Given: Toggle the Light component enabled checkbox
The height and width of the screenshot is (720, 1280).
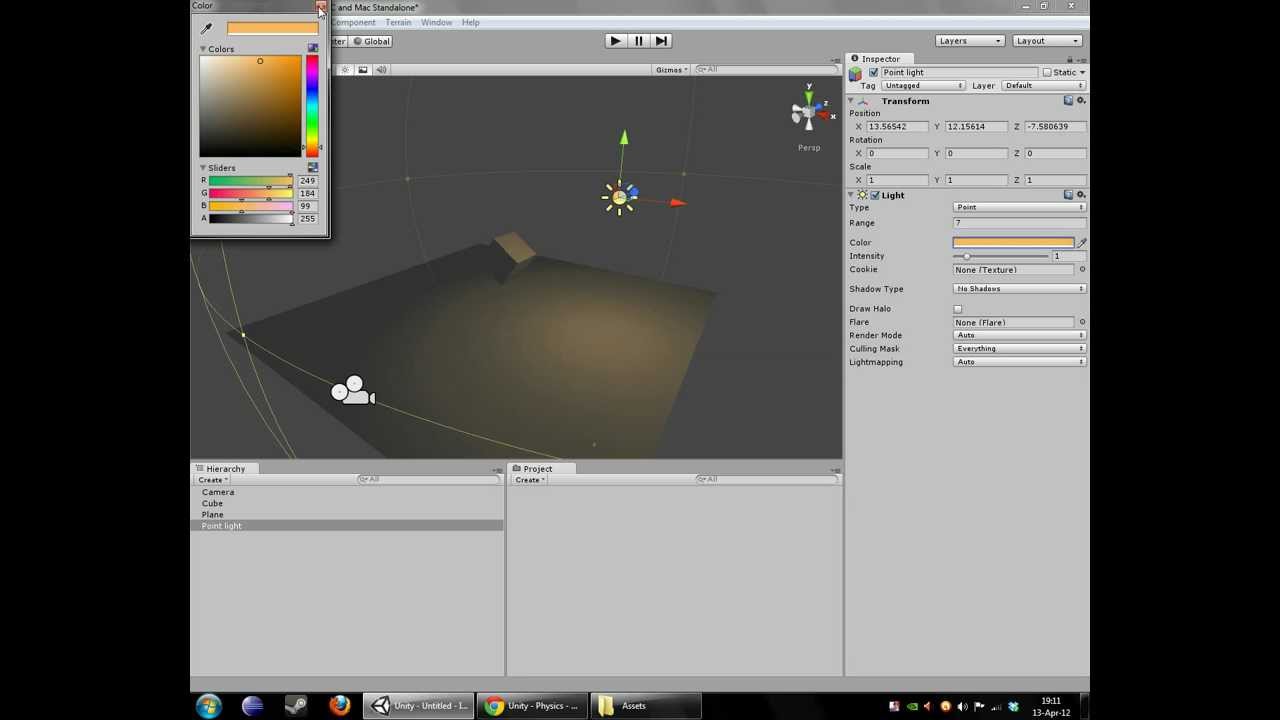Looking at the screenshot, I should [875, 195].
